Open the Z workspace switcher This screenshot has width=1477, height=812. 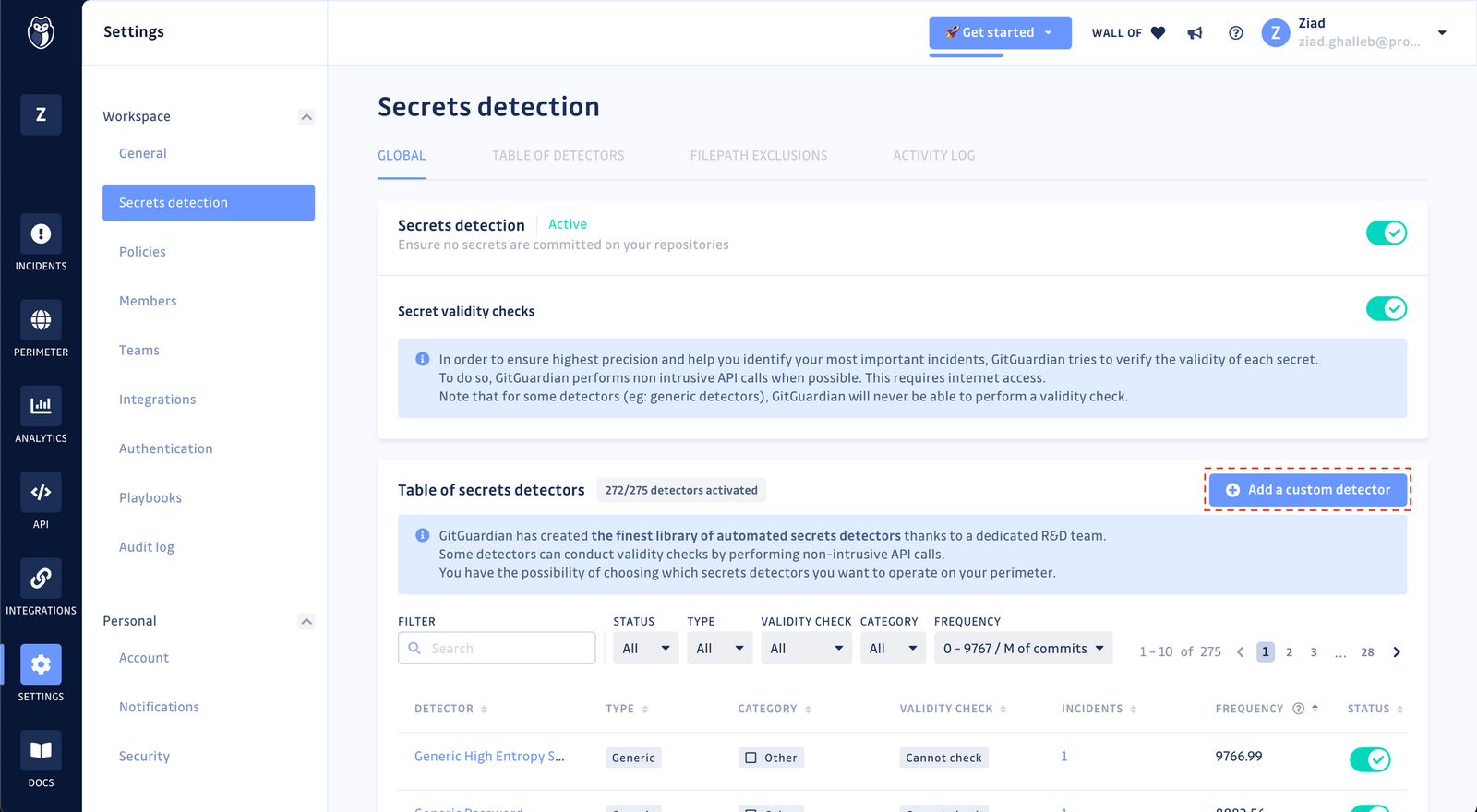[x=41, y=114]
